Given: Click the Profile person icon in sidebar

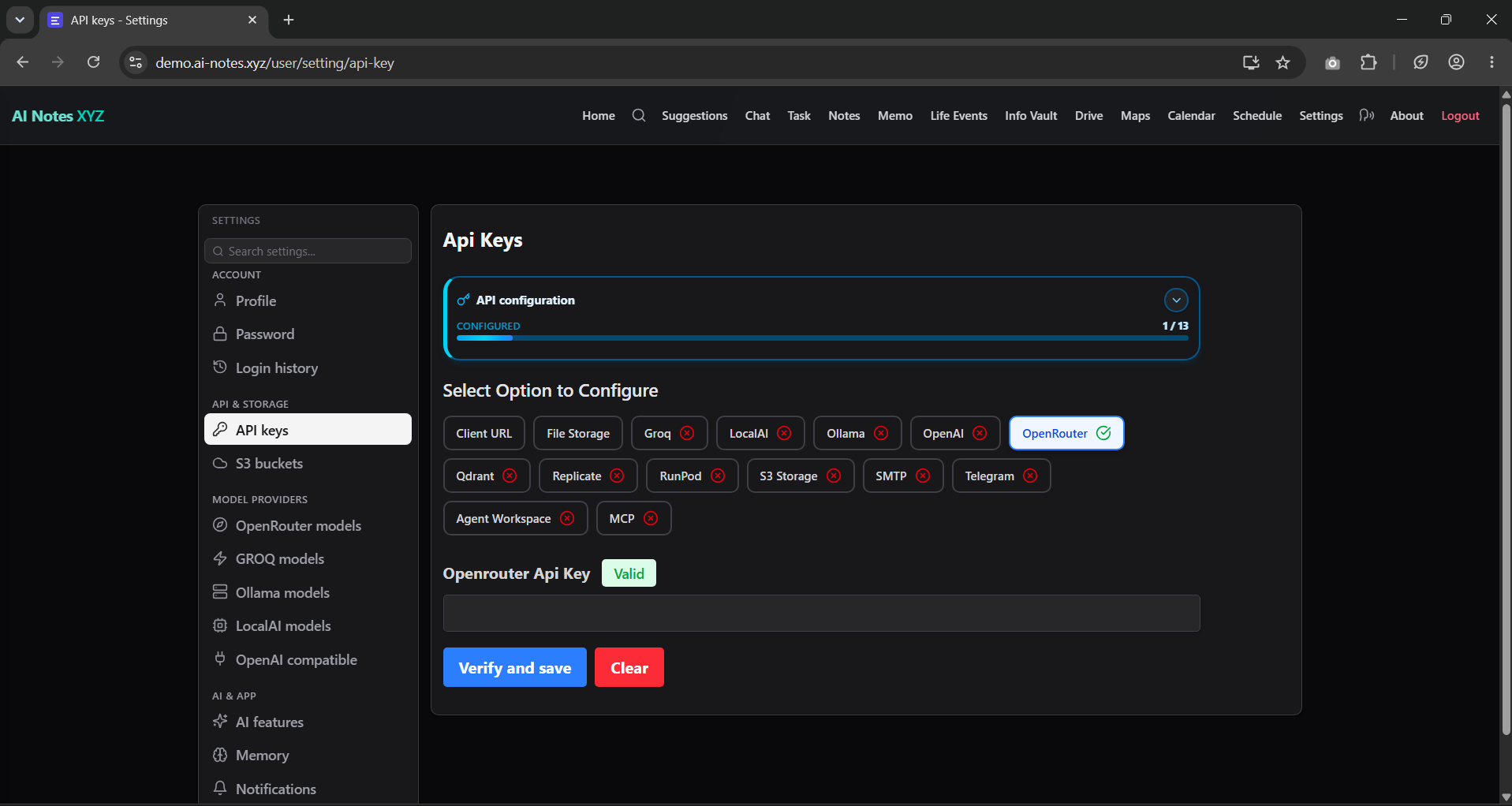Looking at the screenshot, I should coord(220,300).
